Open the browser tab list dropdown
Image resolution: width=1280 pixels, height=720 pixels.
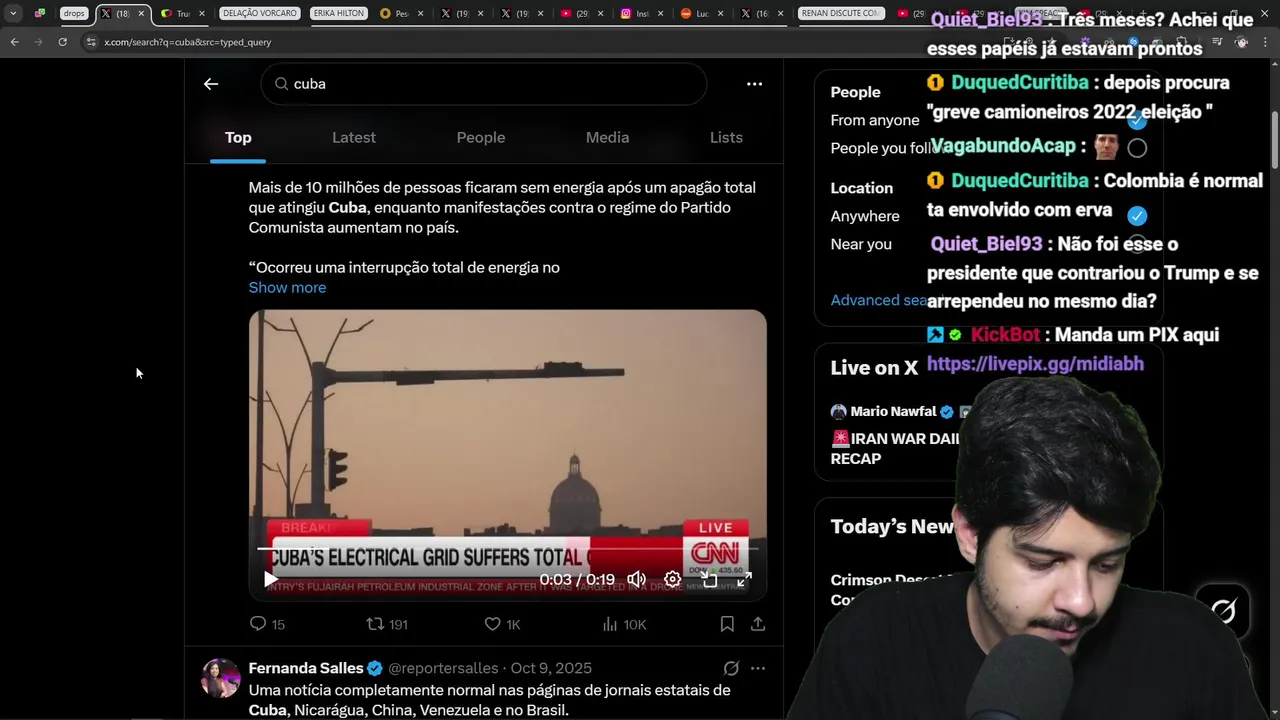(x=13, y=13)
